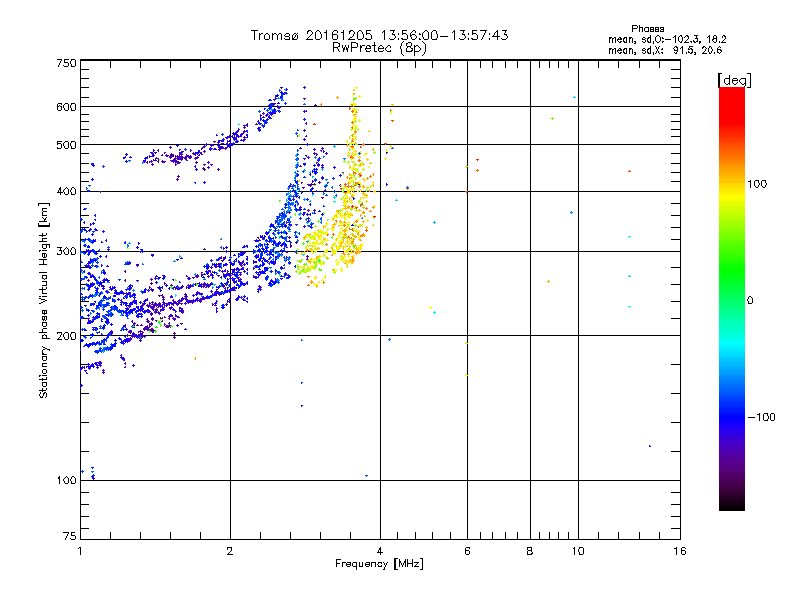This screenshot has width=800, height=600.
Task: Click the y-axis '75' tick label
Action: (x=70, y=536)
